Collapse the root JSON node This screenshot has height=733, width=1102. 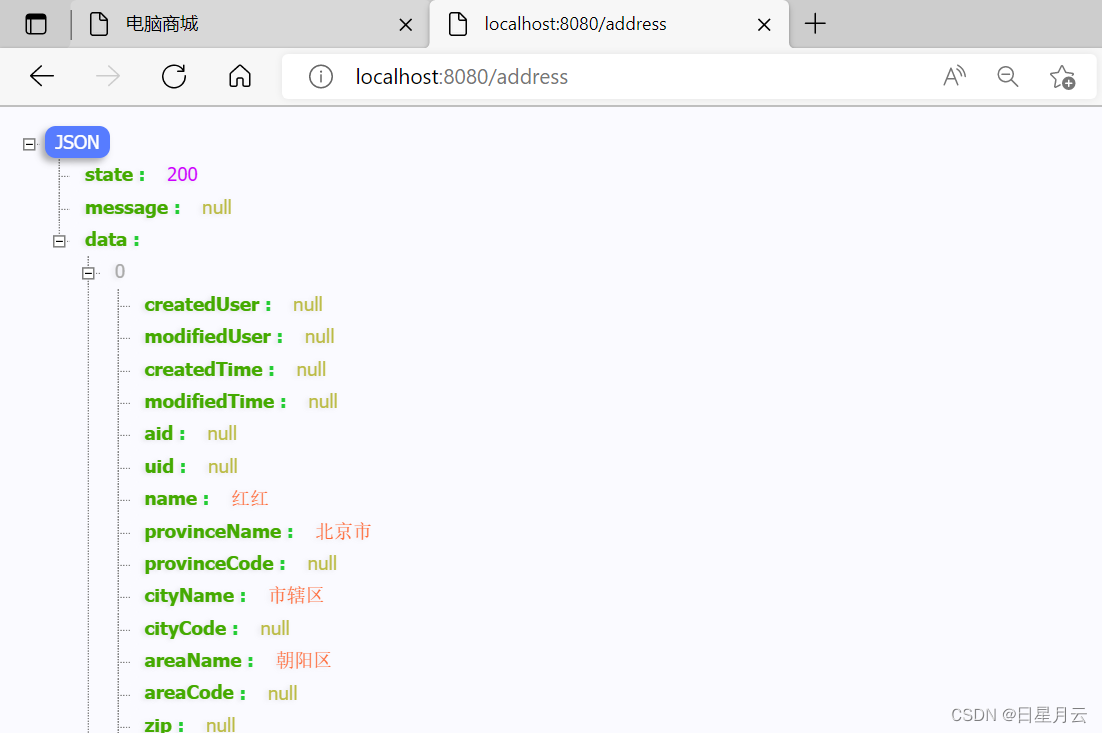[29, 144]
